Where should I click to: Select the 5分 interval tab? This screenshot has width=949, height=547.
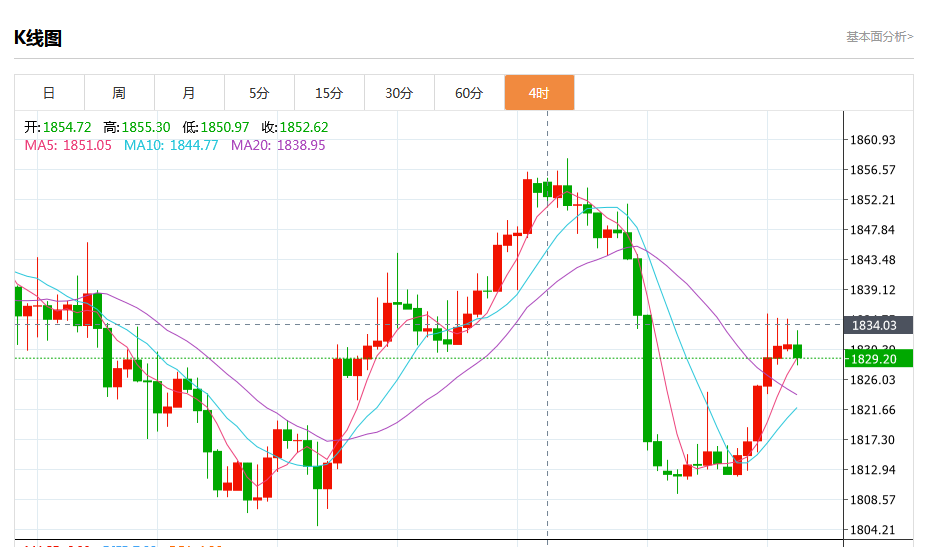[x=259, y=93]
